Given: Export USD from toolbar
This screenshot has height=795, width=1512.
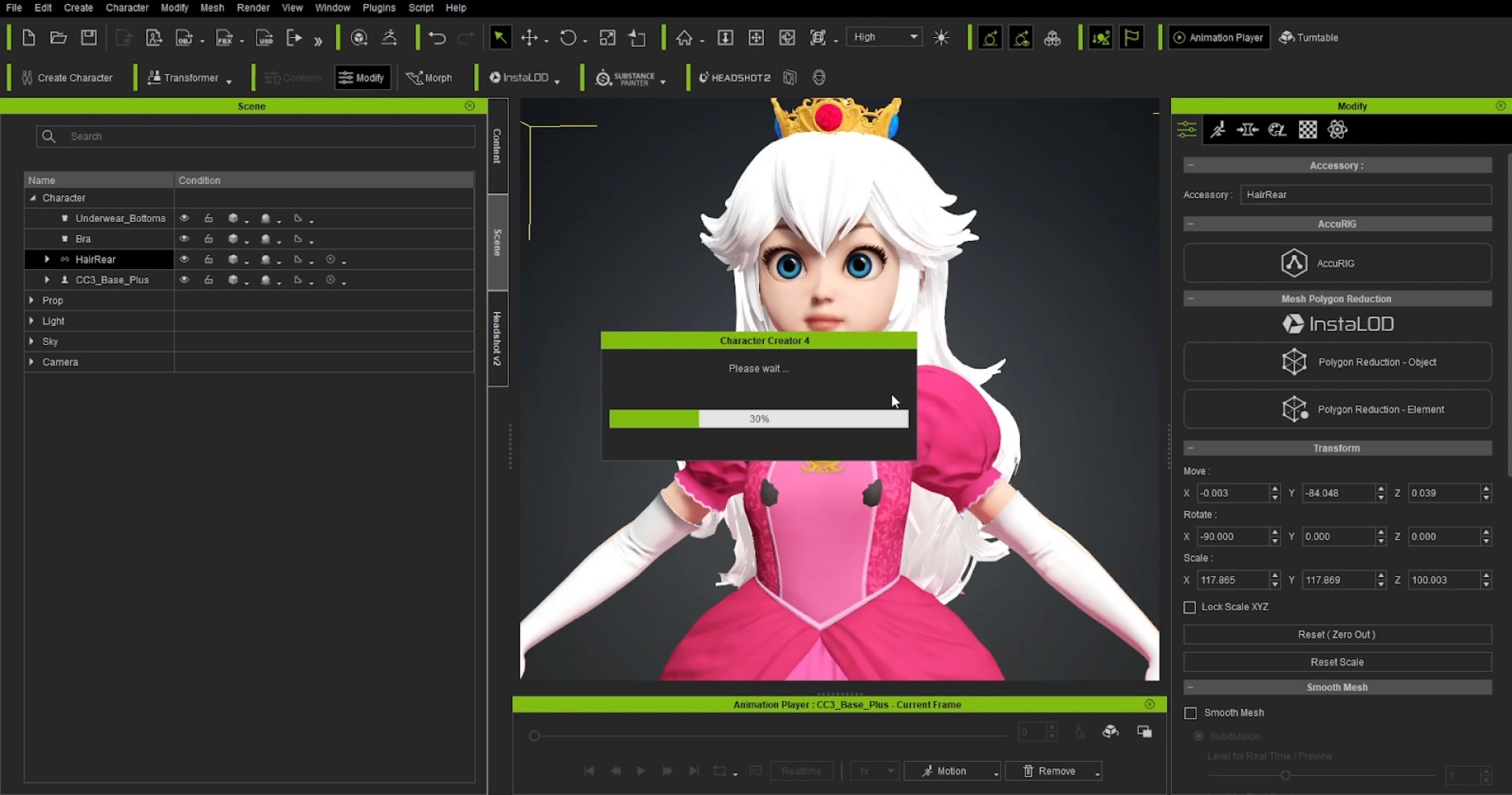Looking at the screenshot, I should click(x=264, y=38).
